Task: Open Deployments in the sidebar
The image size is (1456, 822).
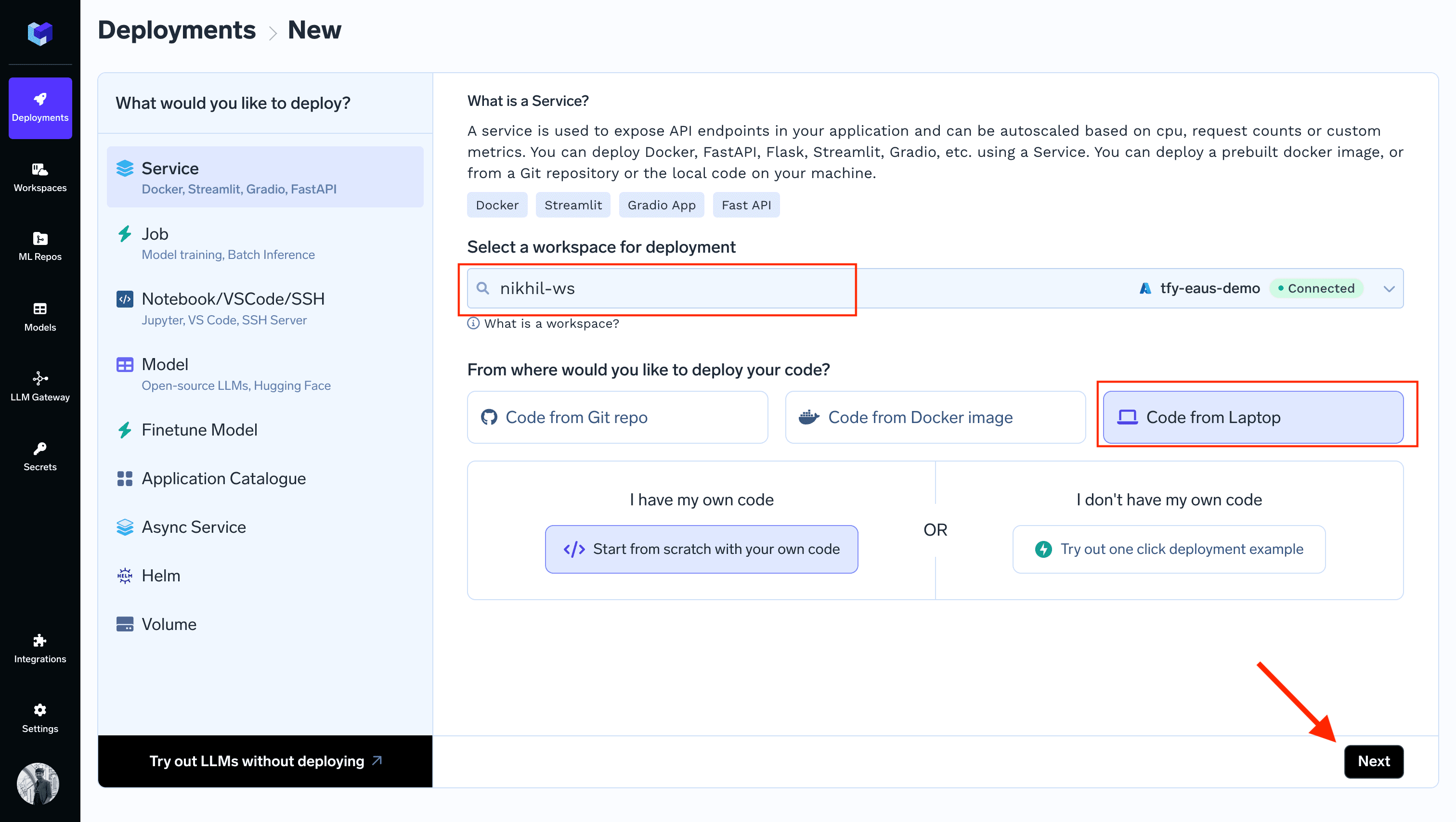Action: point(40,108)
